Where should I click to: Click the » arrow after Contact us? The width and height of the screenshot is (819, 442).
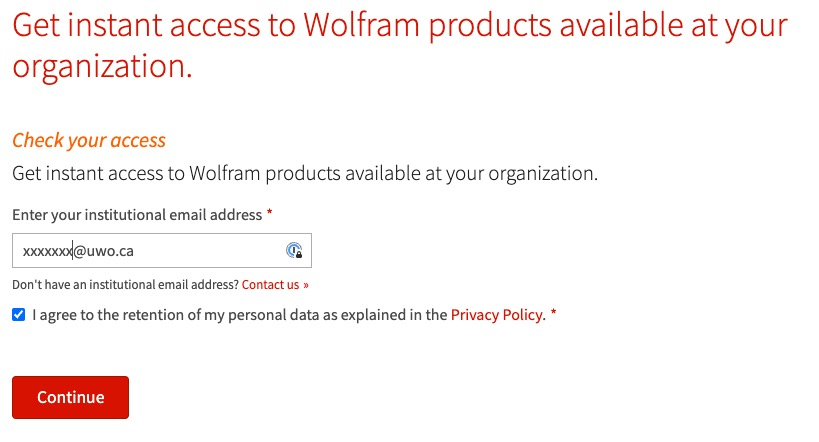(x=306, y=285)
